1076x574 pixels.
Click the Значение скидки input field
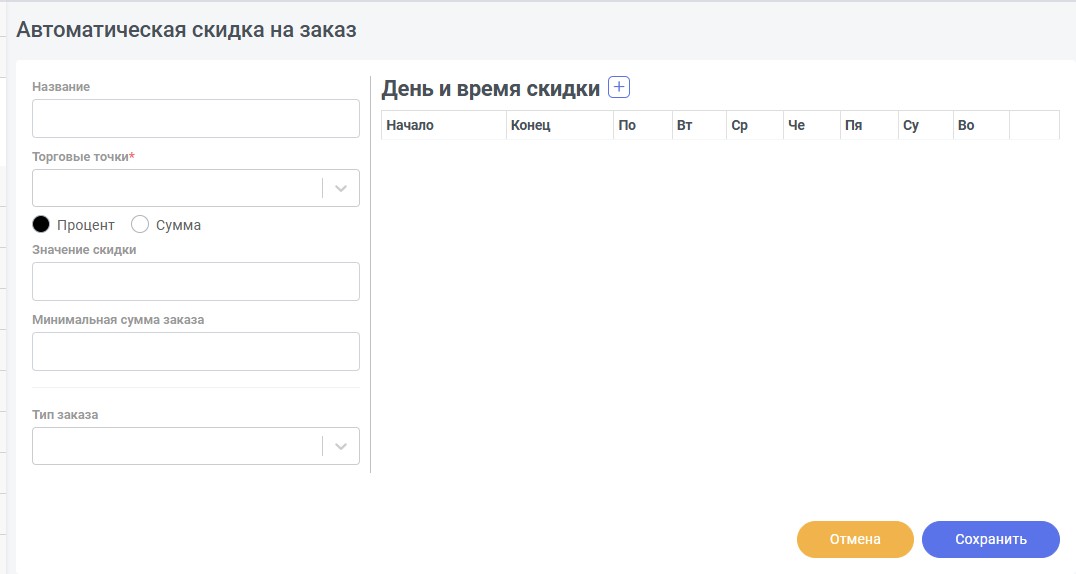[196, 282]
